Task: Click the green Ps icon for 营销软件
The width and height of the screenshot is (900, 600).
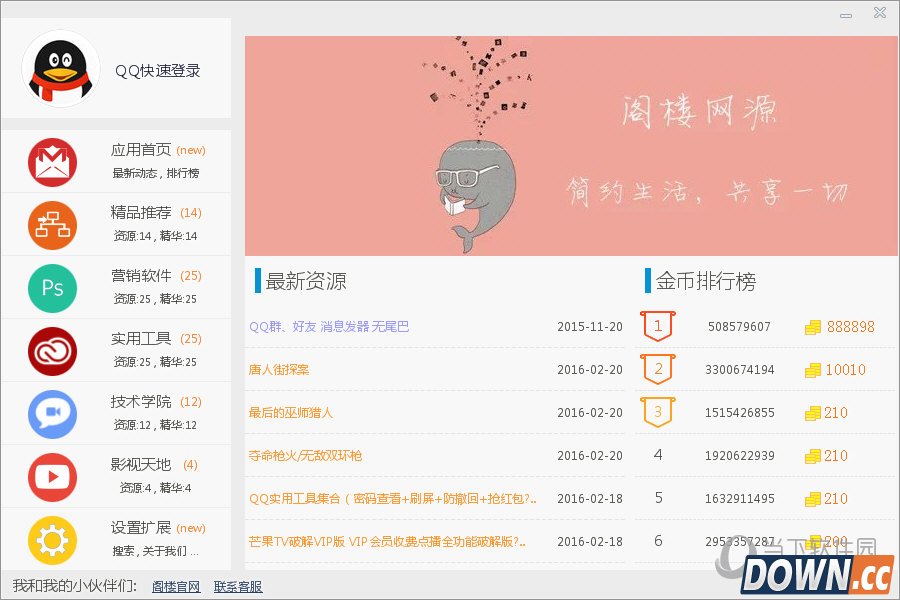Action: [50, 288]
